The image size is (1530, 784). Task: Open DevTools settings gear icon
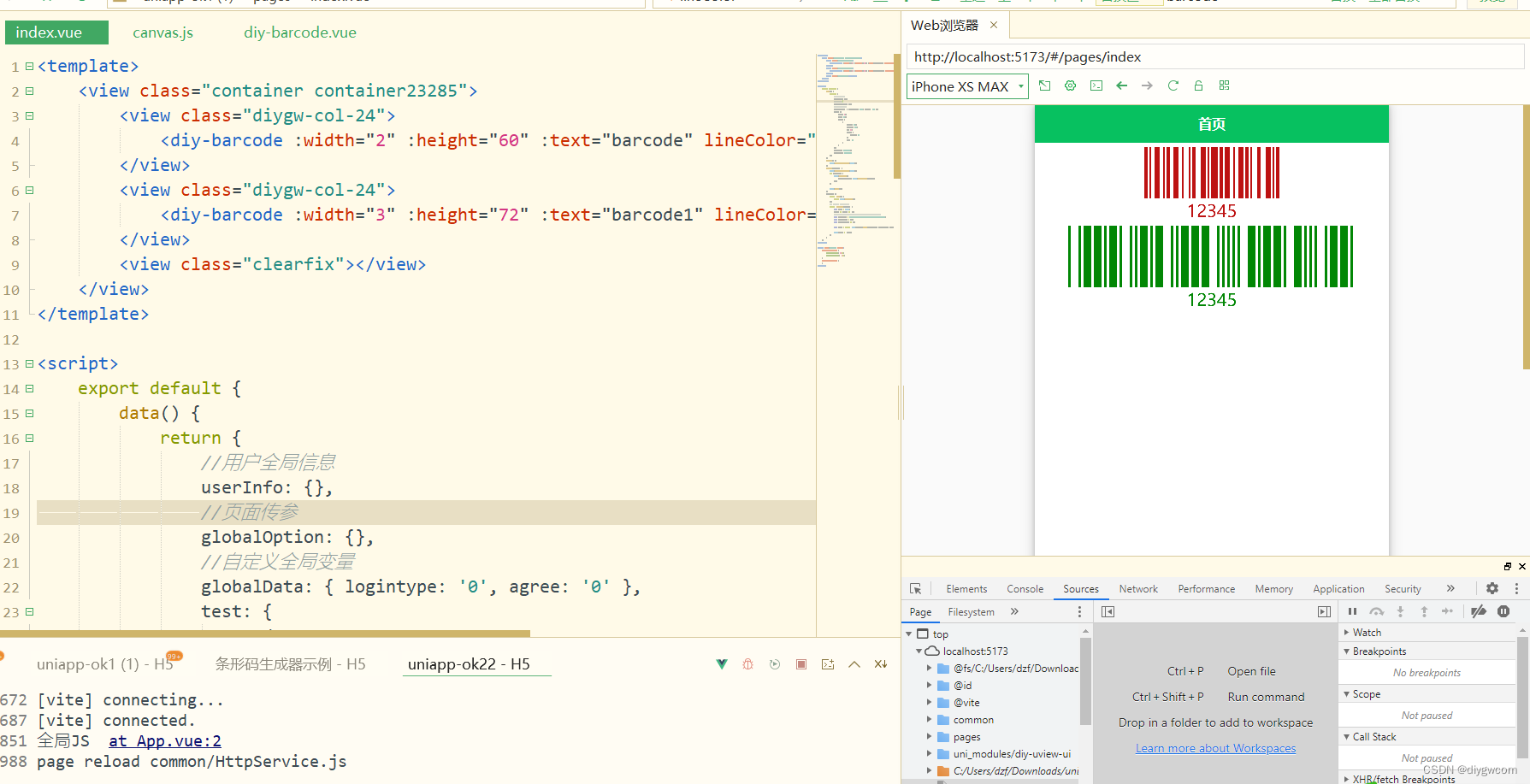(x=1492, y=588)
